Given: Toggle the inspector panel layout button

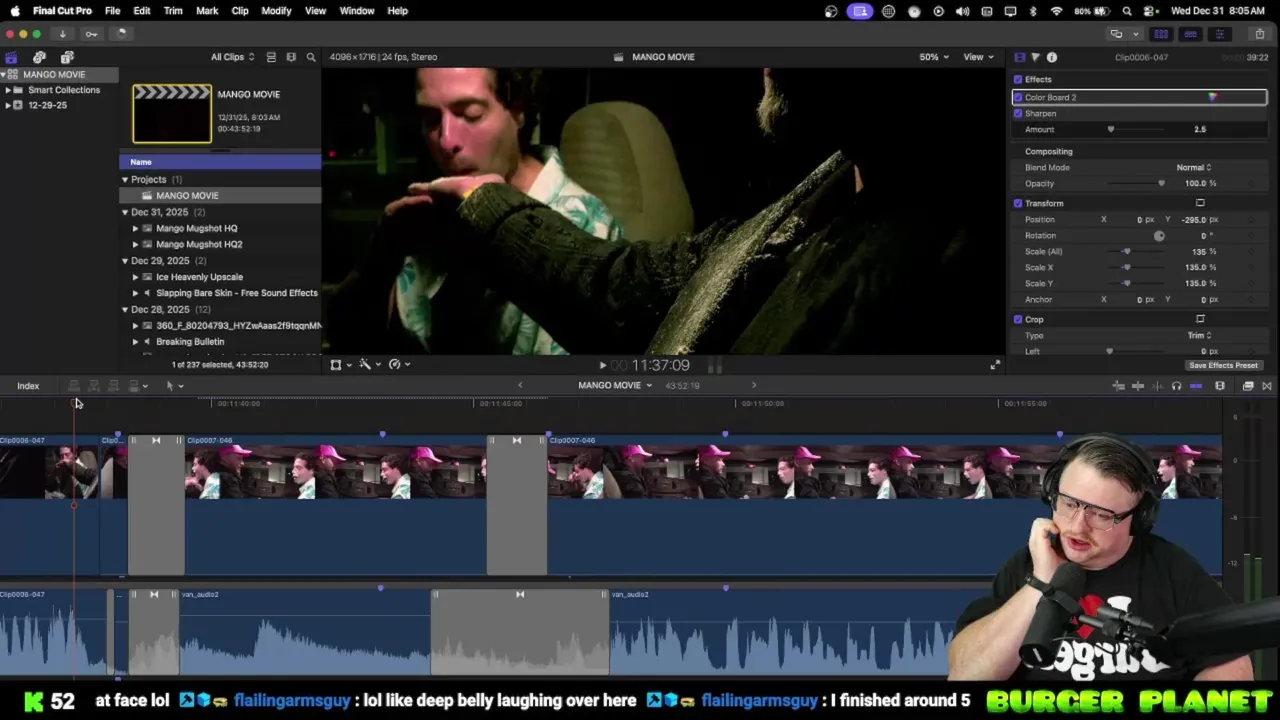Looking at the screenshot, I should (x=1219, y=33).
